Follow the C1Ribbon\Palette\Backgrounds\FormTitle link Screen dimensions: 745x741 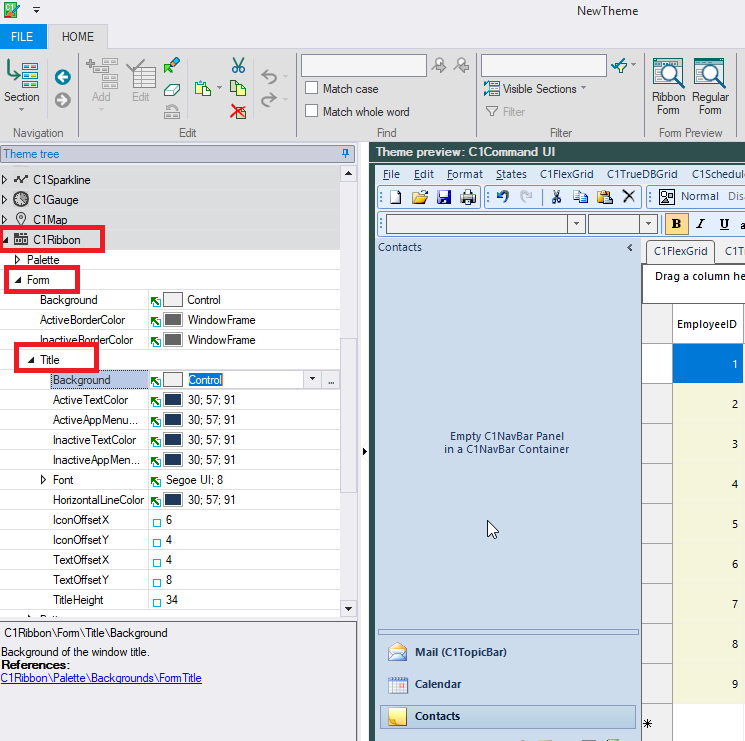click(x=101, y=678)
